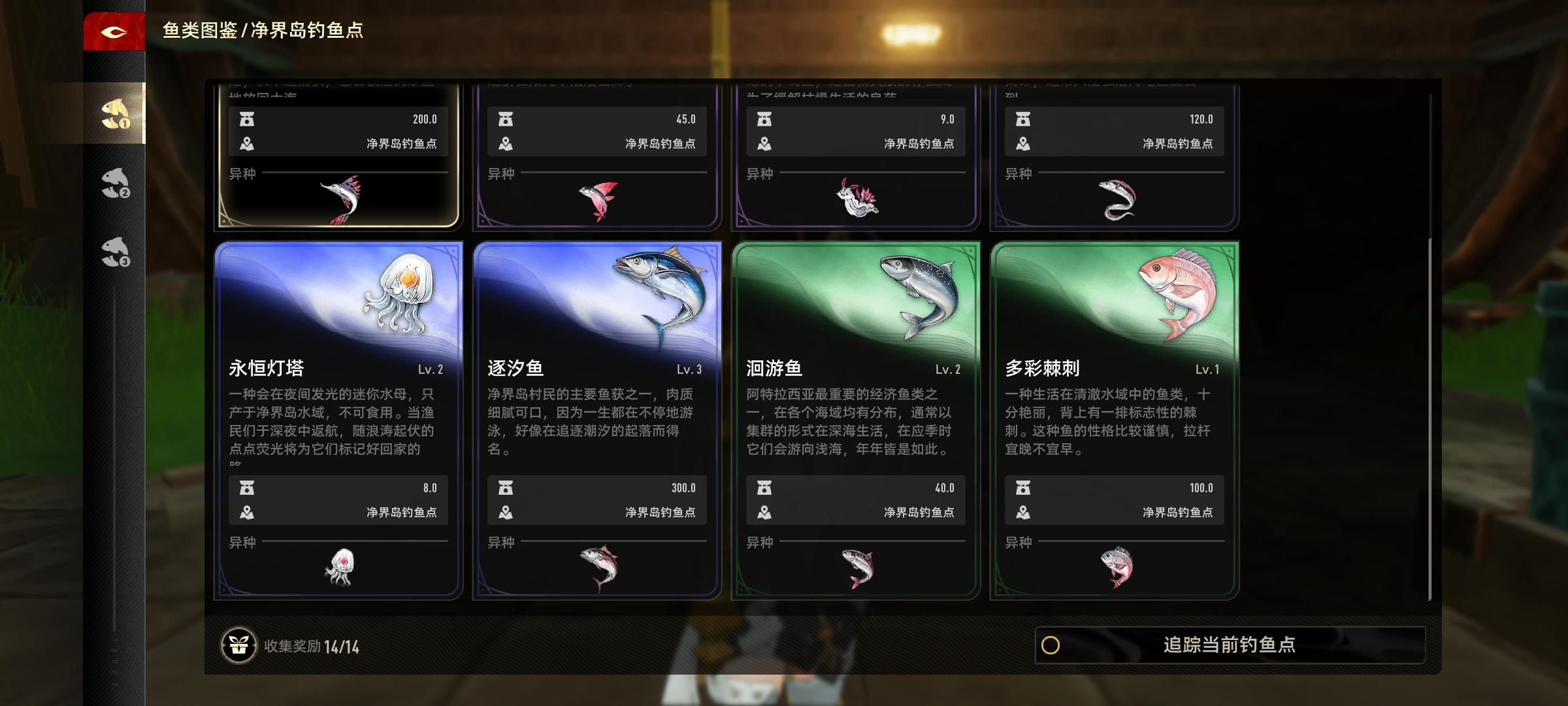1568x706 pixels.
Task: Select the 逐汐鱼 fish card
Action: point(597,420)
